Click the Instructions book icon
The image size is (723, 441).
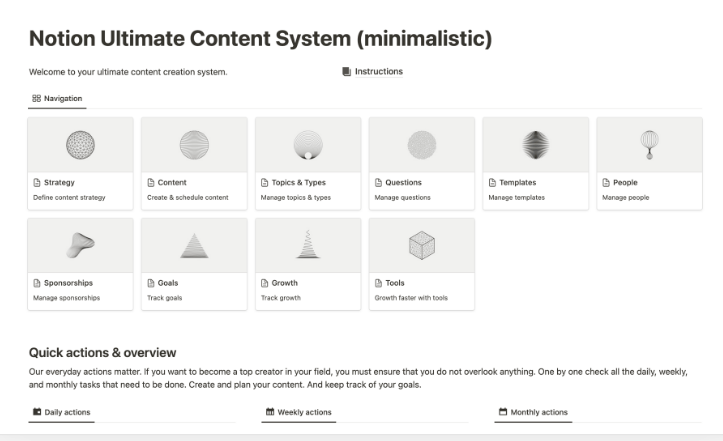(x=346, y=72)
